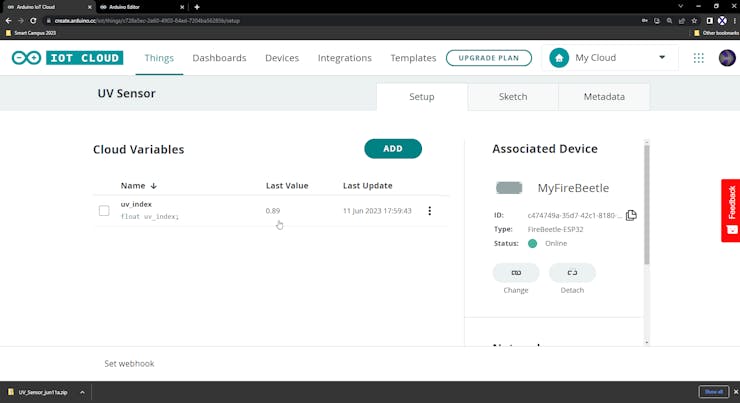
Task: Detach the associated device
Action: coord(572,273)
